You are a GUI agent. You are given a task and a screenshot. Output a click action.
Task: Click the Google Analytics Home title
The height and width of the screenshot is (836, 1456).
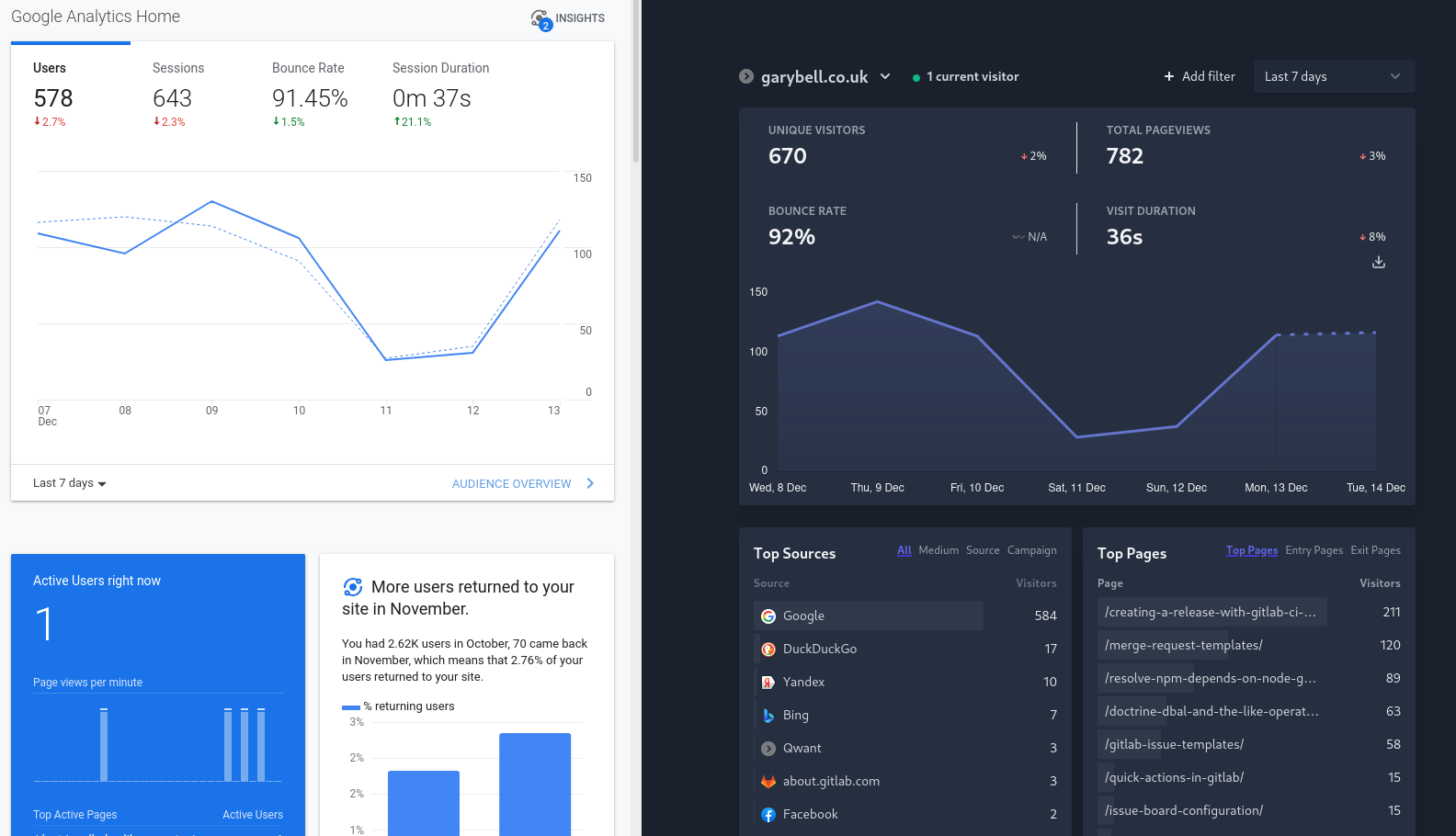(x=96, y=17)
